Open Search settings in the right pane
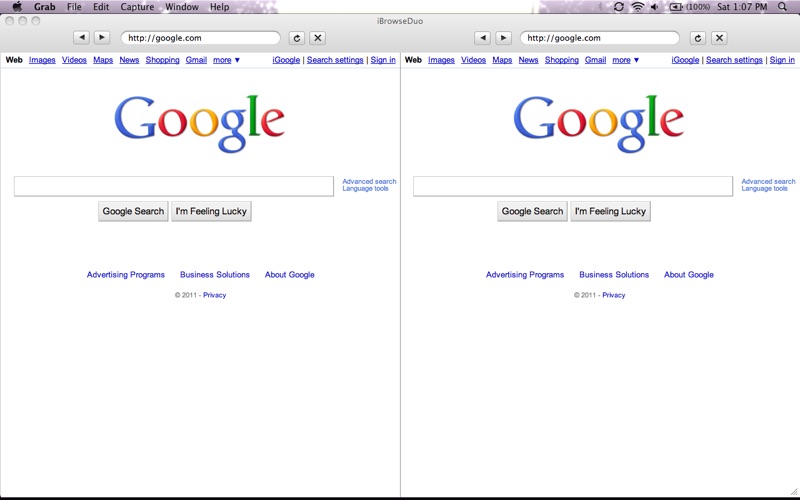Viewport: 800px width, 500px height. 734,60
